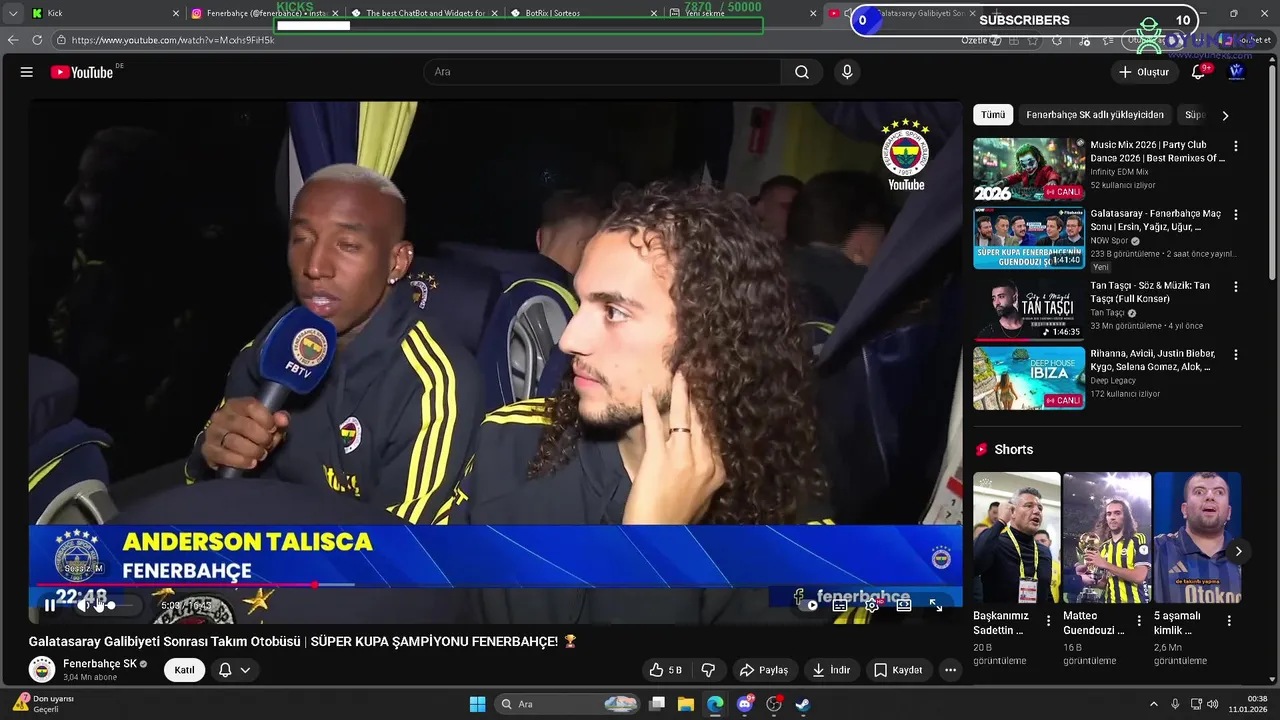Screen dimensions: 1280x720
Task: Open Microsoft Edge from the taskbar
Action: click(x=715, y=704)
